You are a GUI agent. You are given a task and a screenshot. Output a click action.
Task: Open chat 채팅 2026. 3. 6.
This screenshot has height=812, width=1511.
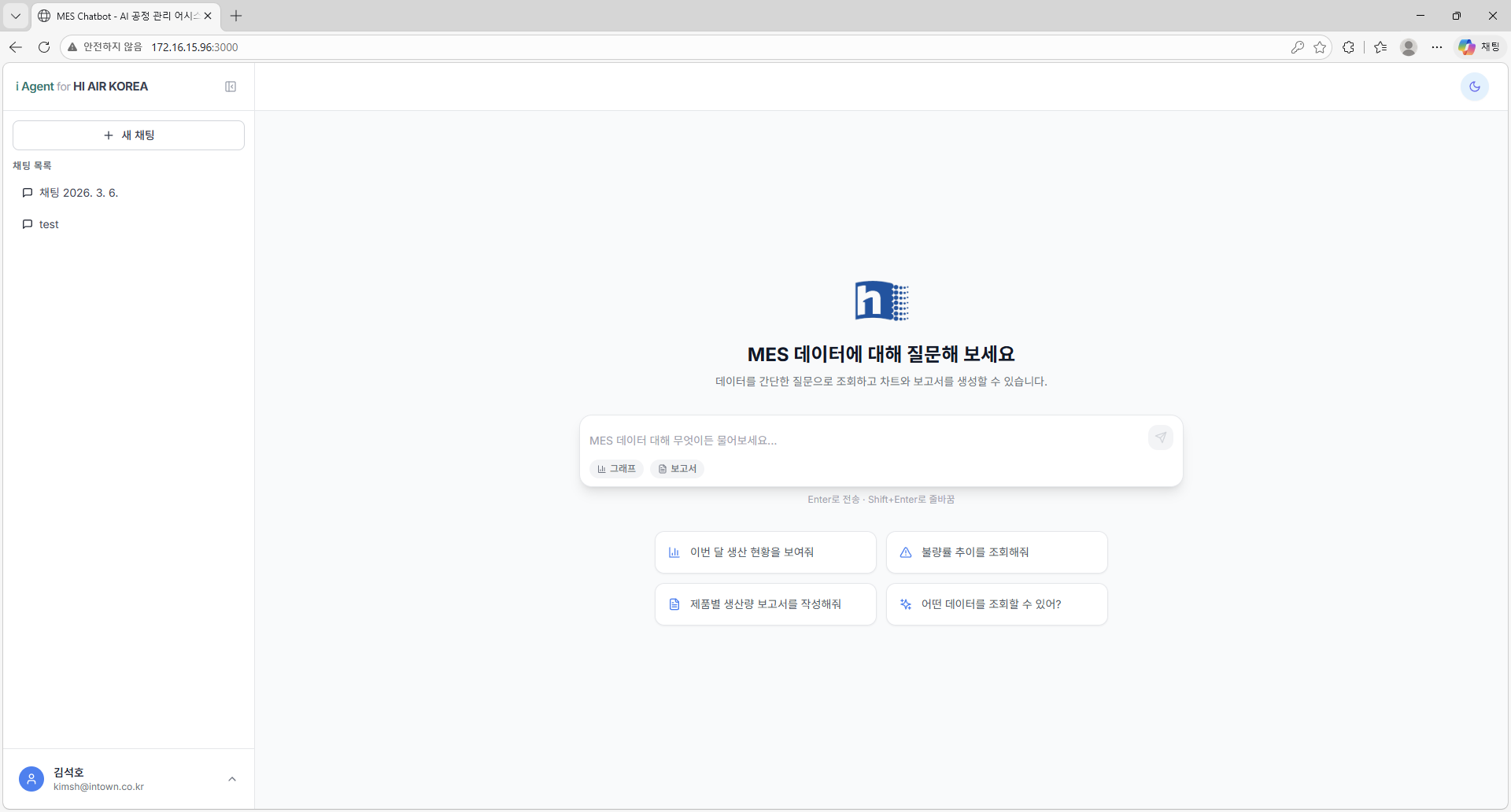[128, 193]
